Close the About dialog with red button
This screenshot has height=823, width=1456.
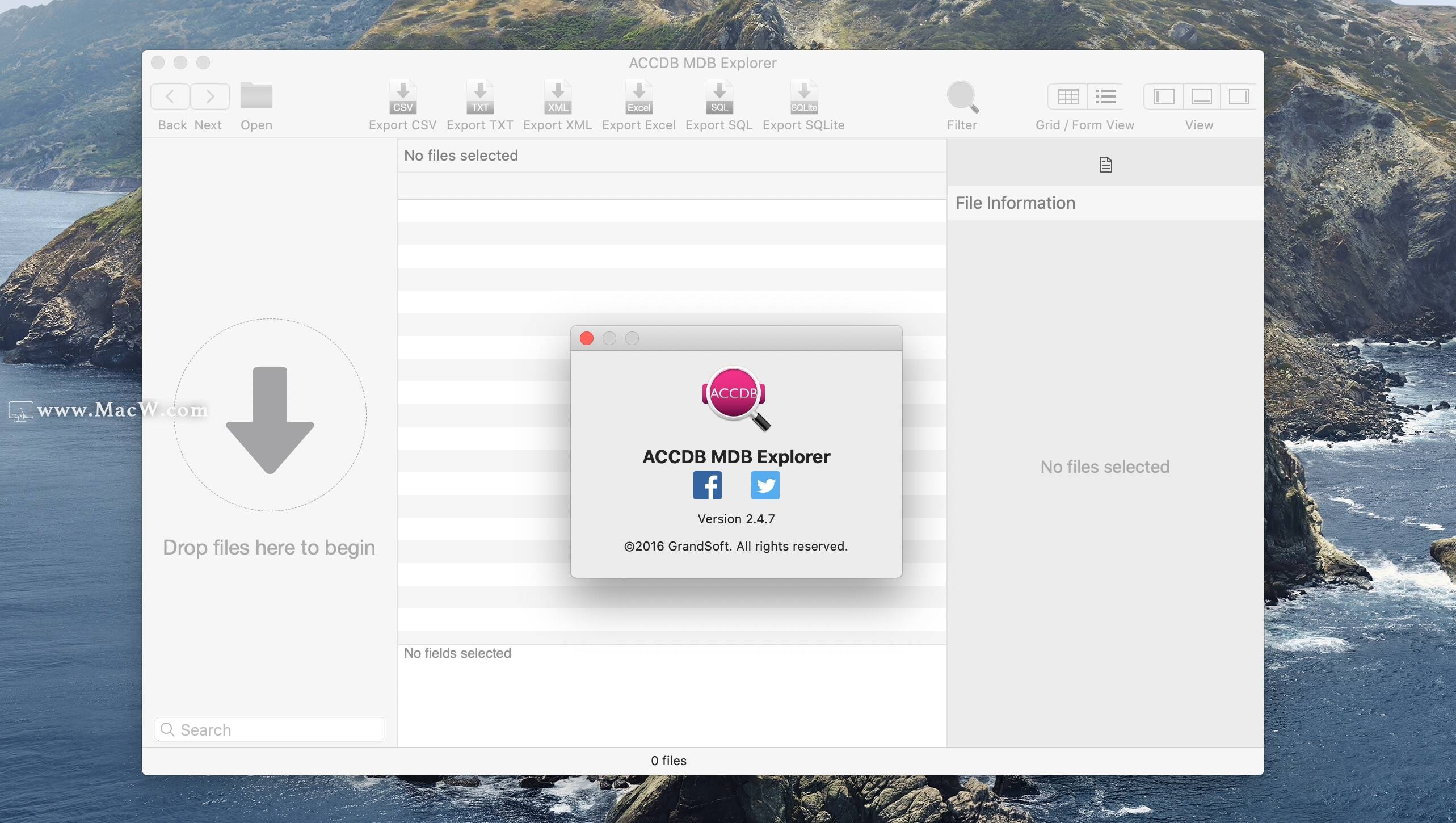587,339
